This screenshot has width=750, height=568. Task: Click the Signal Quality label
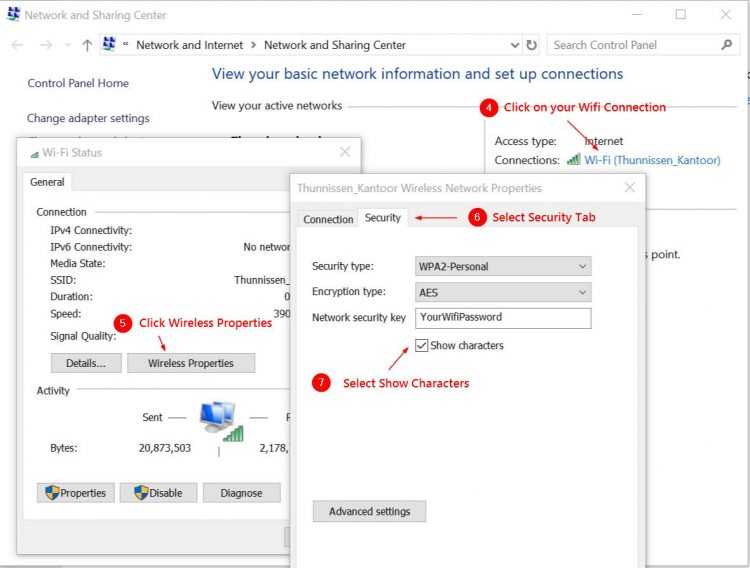pyautogui.click(x=83, y=336)
